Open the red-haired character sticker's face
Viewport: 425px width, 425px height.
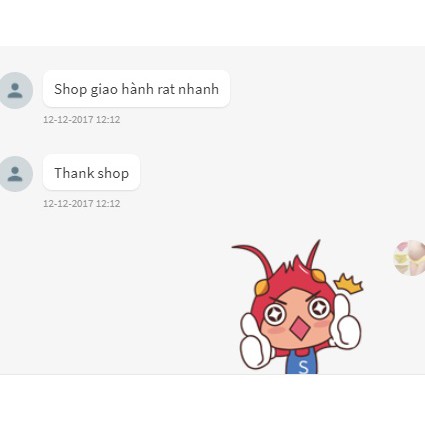[x=297, y=318]
